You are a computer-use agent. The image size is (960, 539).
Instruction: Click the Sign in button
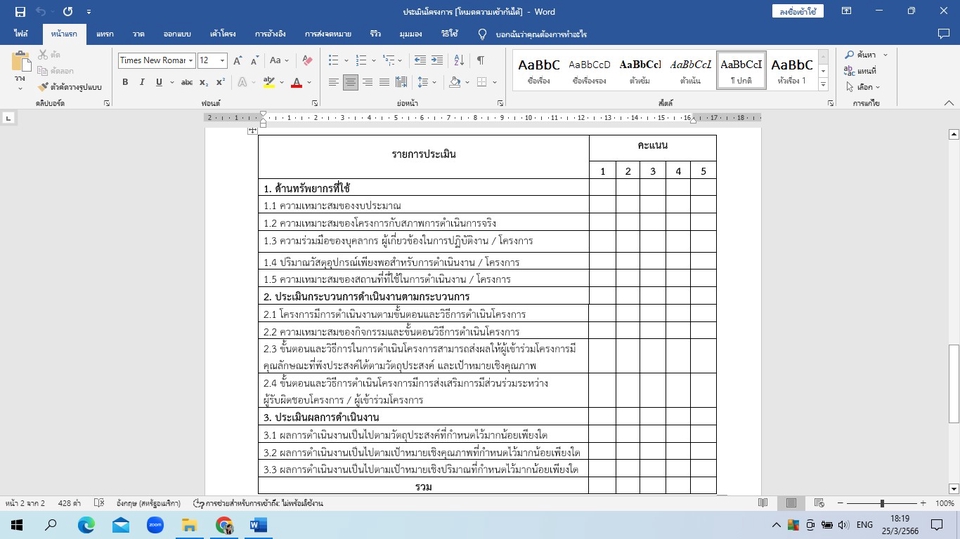coord(798,12)
